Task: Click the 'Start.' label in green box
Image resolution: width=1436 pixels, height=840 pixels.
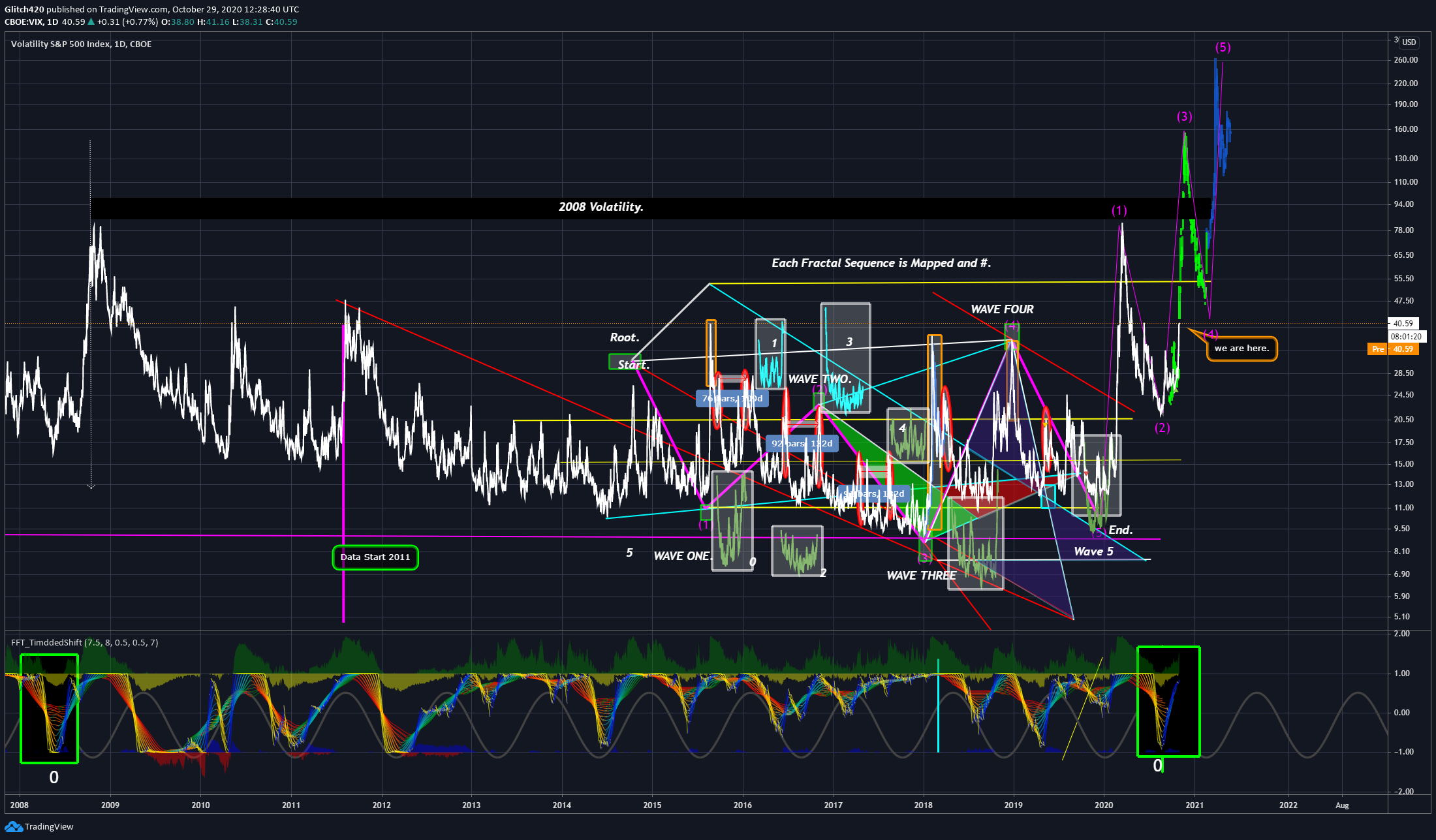Action: point(633,365)
